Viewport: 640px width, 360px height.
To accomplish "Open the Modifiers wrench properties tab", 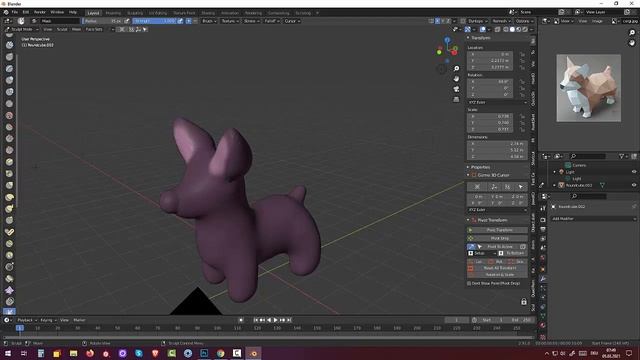I will [x=543, y=279].
